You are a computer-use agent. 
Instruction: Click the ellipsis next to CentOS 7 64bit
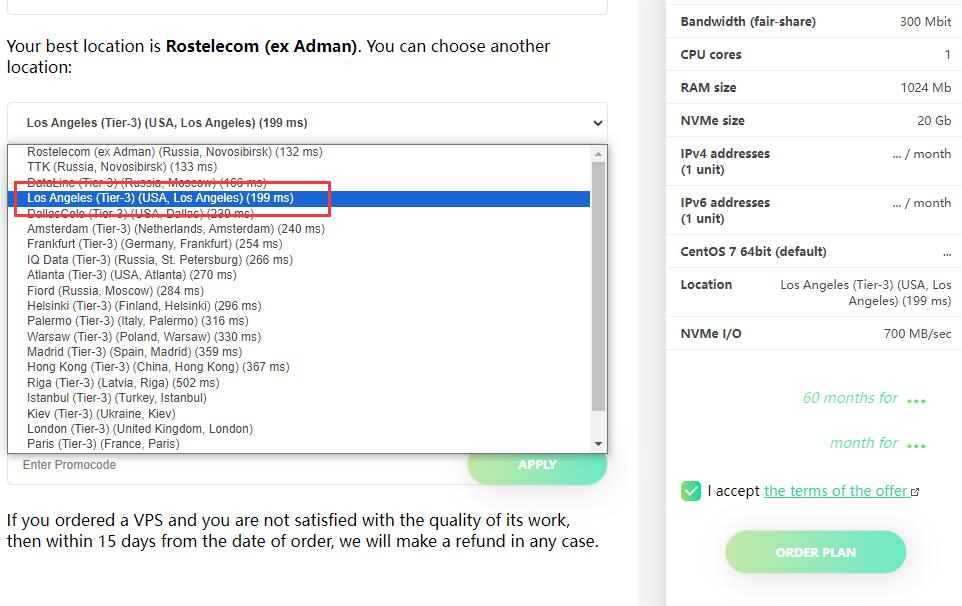tap(947, 253)
